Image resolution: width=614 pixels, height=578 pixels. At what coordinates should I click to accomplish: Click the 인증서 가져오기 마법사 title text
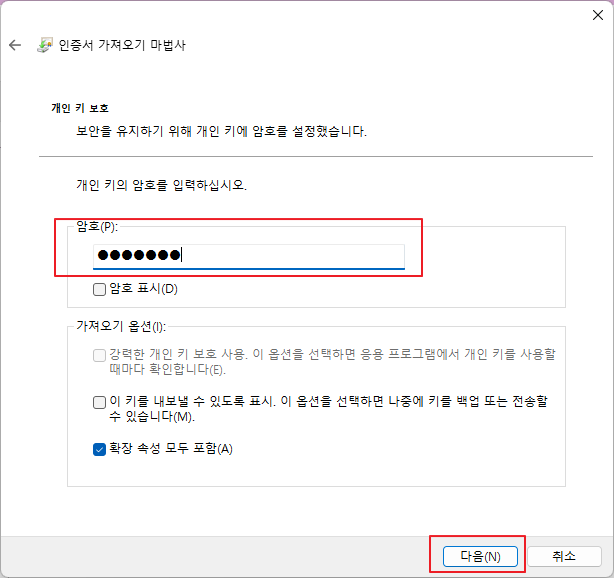coord(122,45)
